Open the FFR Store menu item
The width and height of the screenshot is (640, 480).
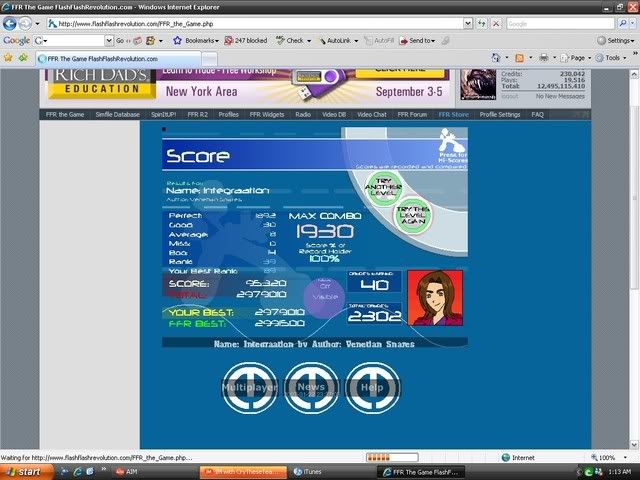click(453, 115)
